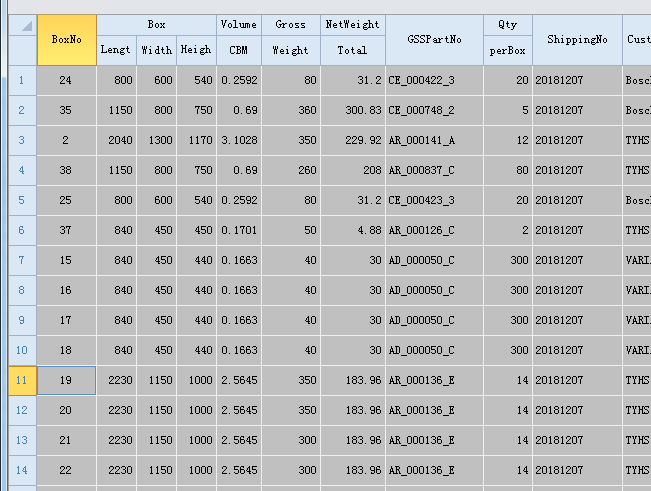Image resolution: width=651 pixels, height=491 pixels.
Task: Select row header 10
Action: click(x=22, y=350)
